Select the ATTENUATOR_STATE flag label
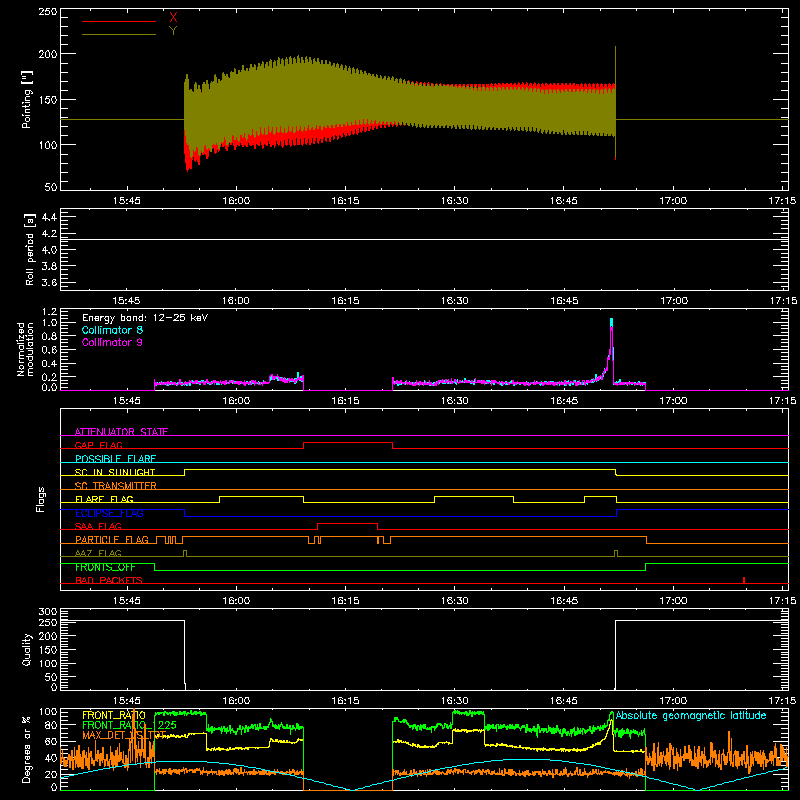 pyautogui.click(x=121, y=432)
